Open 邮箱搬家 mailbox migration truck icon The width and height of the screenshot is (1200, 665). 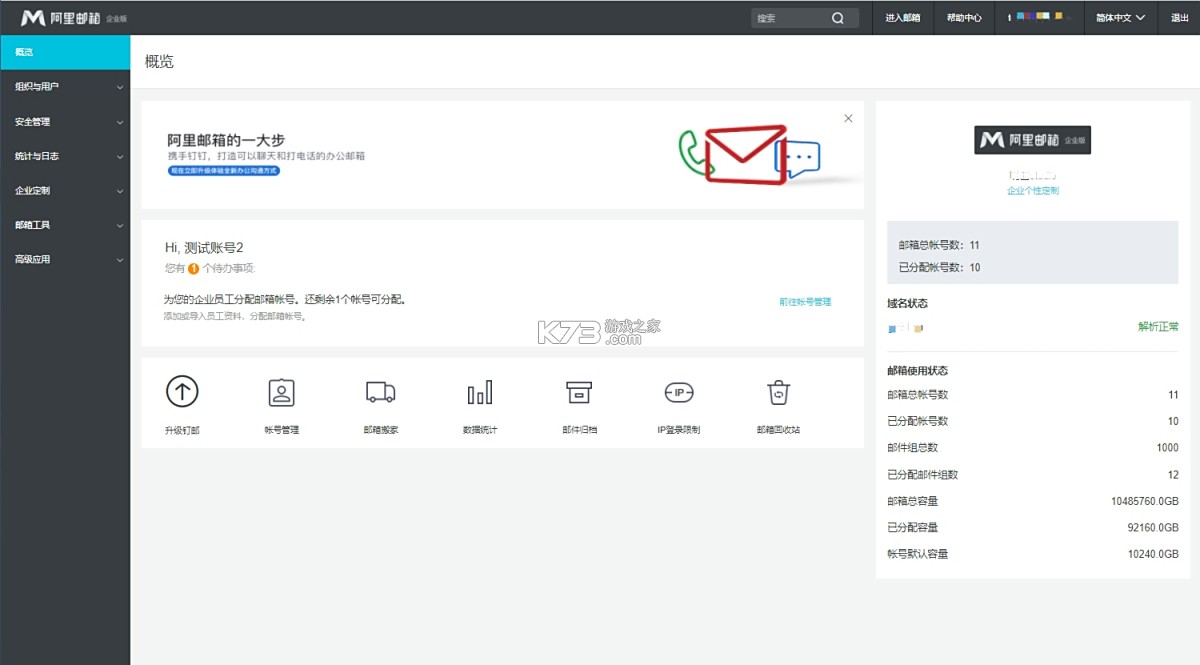point(380,392)
